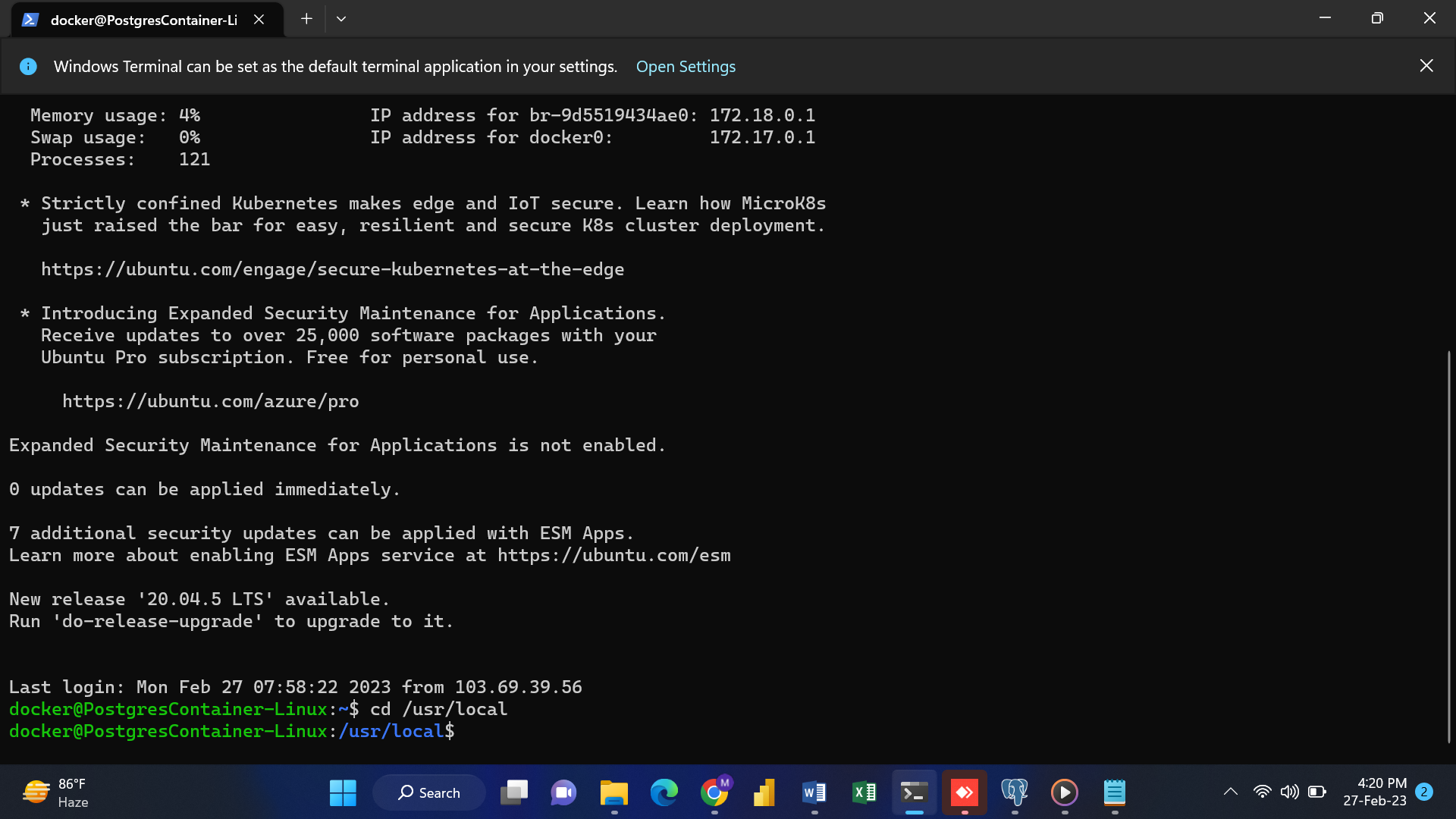The width and height of the screenshot is (1456, 819).
Task: Open the Windows Start menu
Action: [343, 792]
